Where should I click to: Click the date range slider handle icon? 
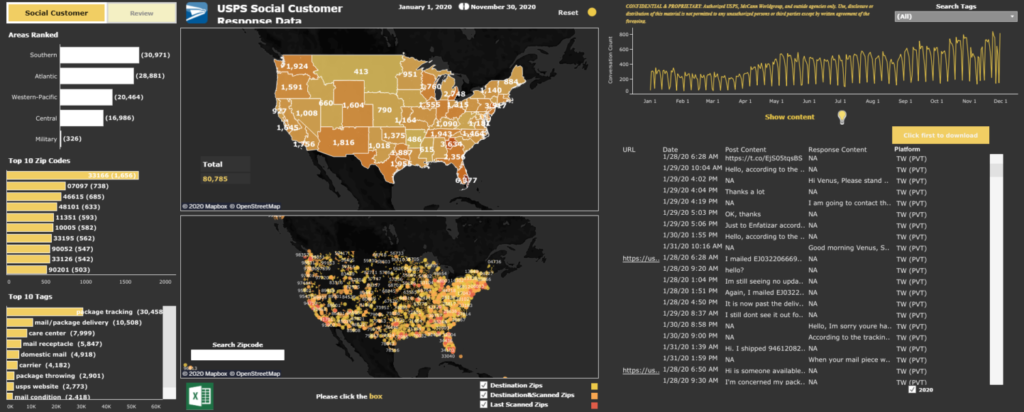(464, 7)
